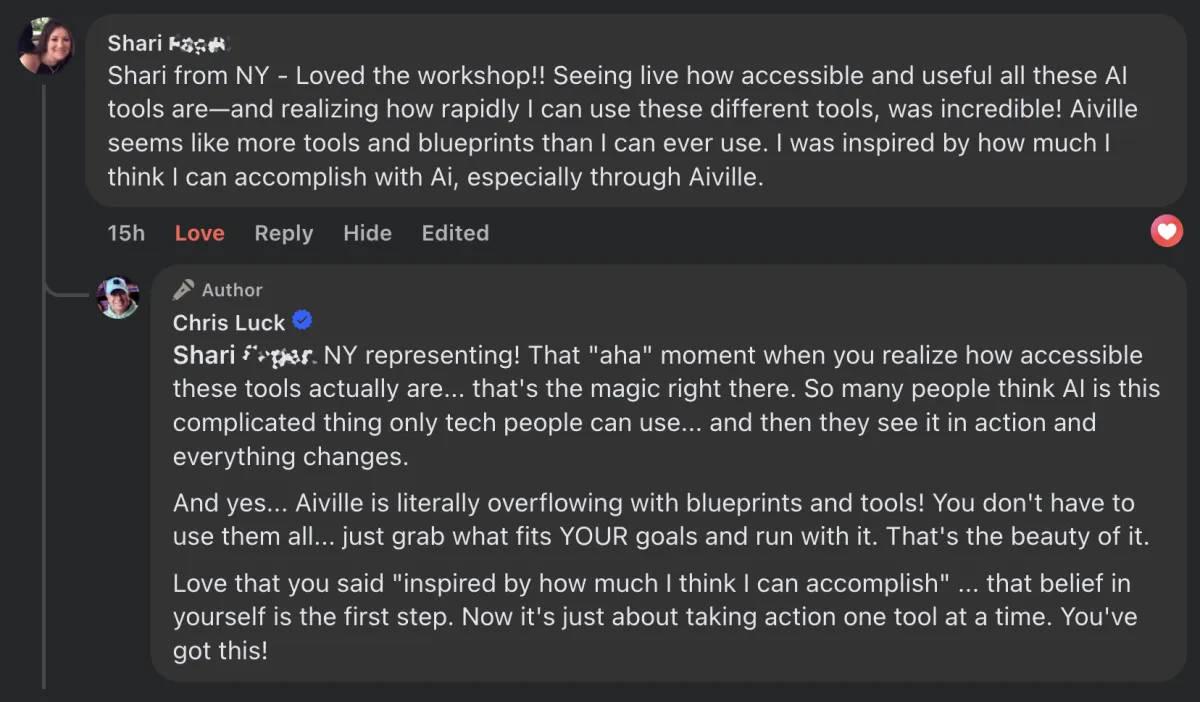
Task: Click the "NY representing!" reply paragraph
Action: click(x=660, y=405)
